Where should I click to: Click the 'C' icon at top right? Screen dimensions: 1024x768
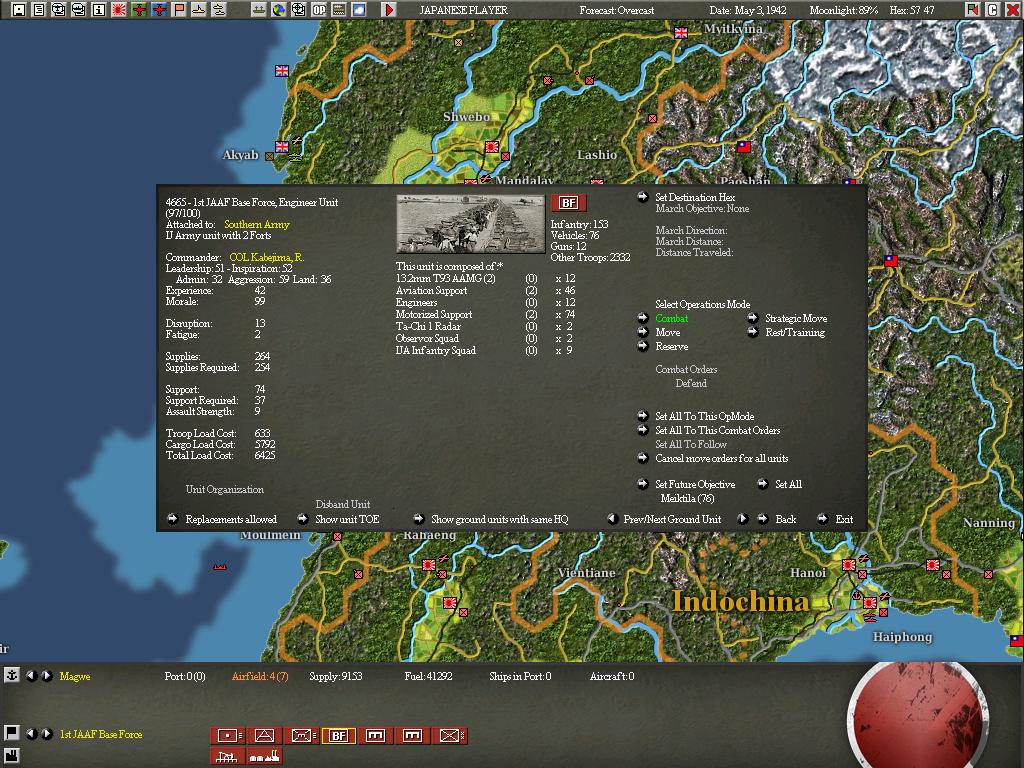click(x=993, y=9)
